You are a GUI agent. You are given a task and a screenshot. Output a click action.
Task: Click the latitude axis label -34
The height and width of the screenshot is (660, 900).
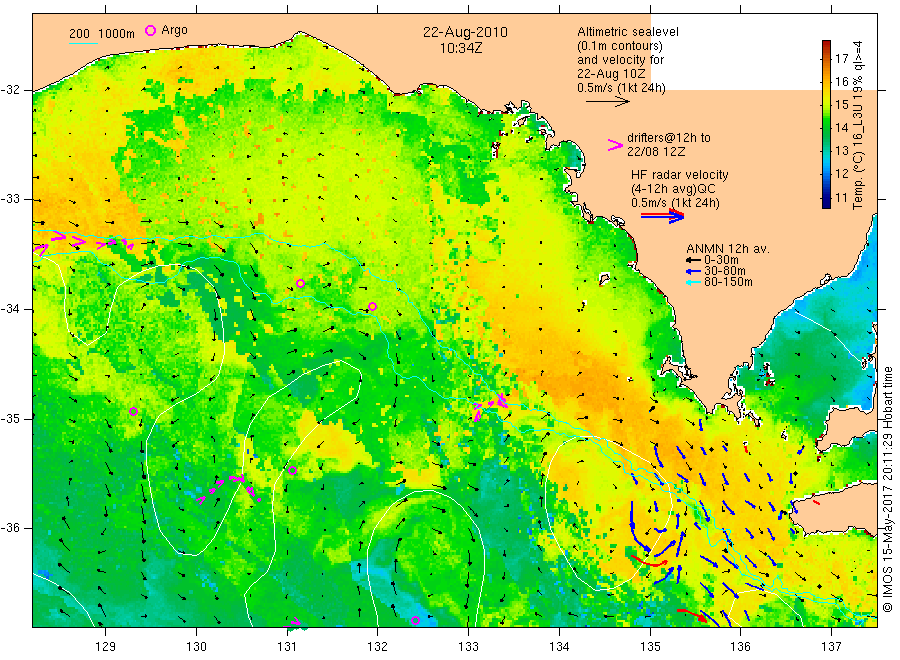pyautogui.click(x=11, y=309)
